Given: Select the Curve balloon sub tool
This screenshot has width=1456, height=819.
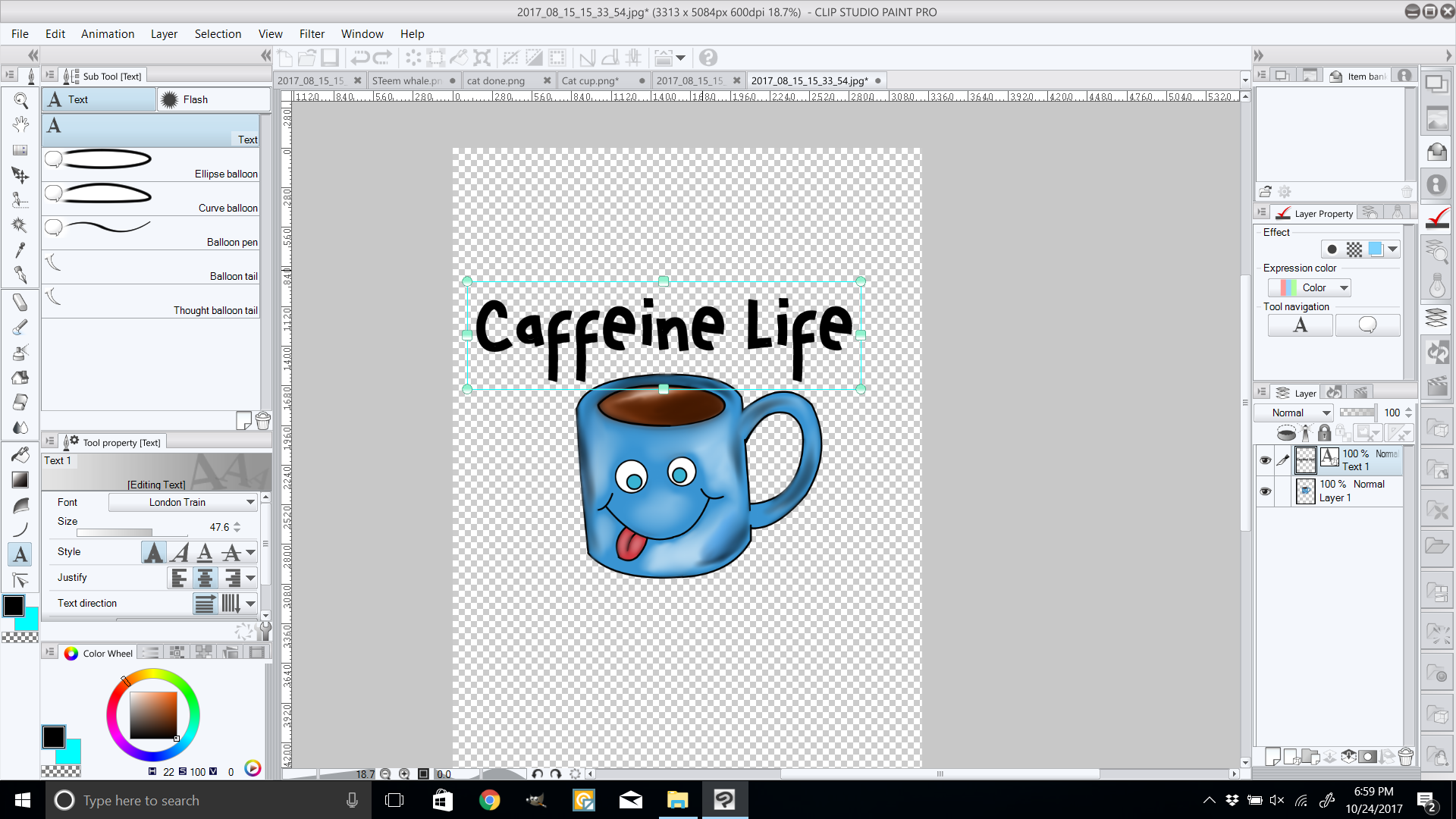Looking at the screenshot, I should pyautogui.click(x=151, y=199).
